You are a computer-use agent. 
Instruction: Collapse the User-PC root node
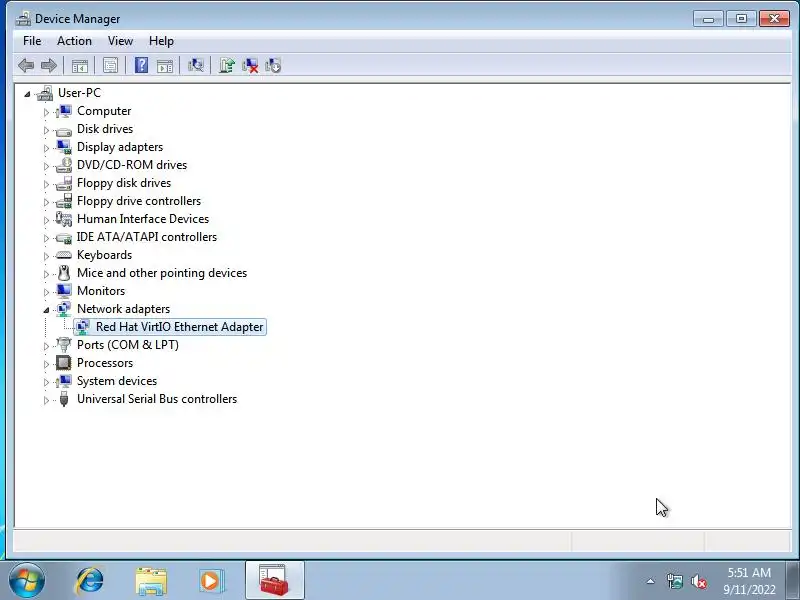coord(27,94)
